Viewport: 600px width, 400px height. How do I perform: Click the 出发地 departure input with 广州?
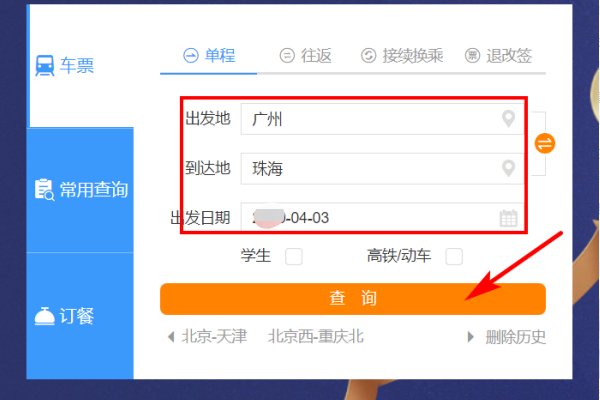[382, 119]
